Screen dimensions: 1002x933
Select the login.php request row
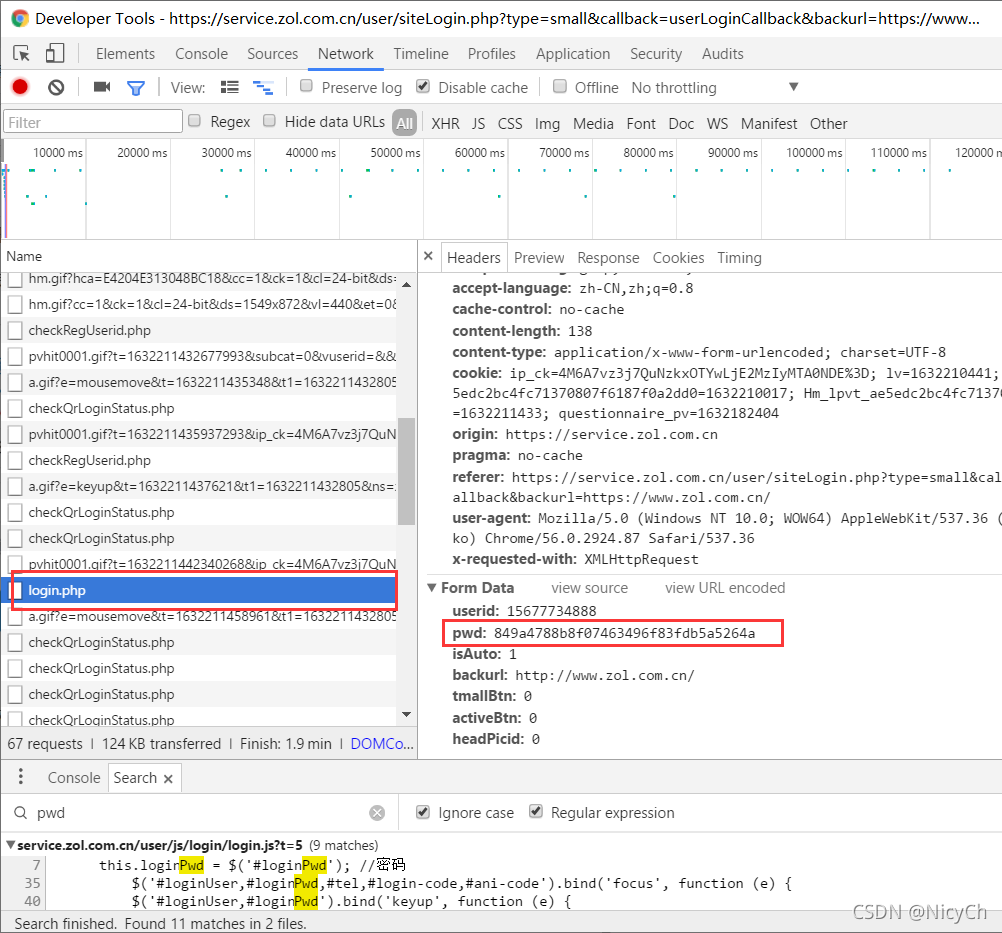(199, 590)
